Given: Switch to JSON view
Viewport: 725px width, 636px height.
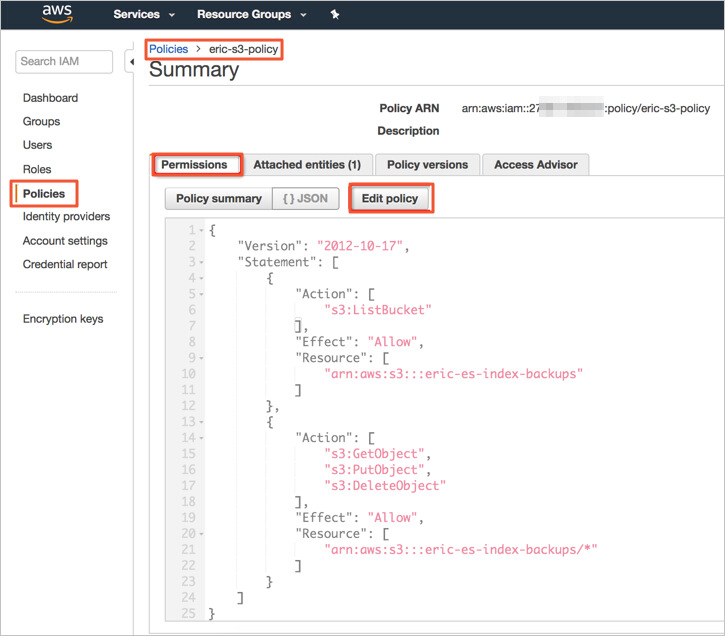Looking at the screenshot, I should (305, 199).
